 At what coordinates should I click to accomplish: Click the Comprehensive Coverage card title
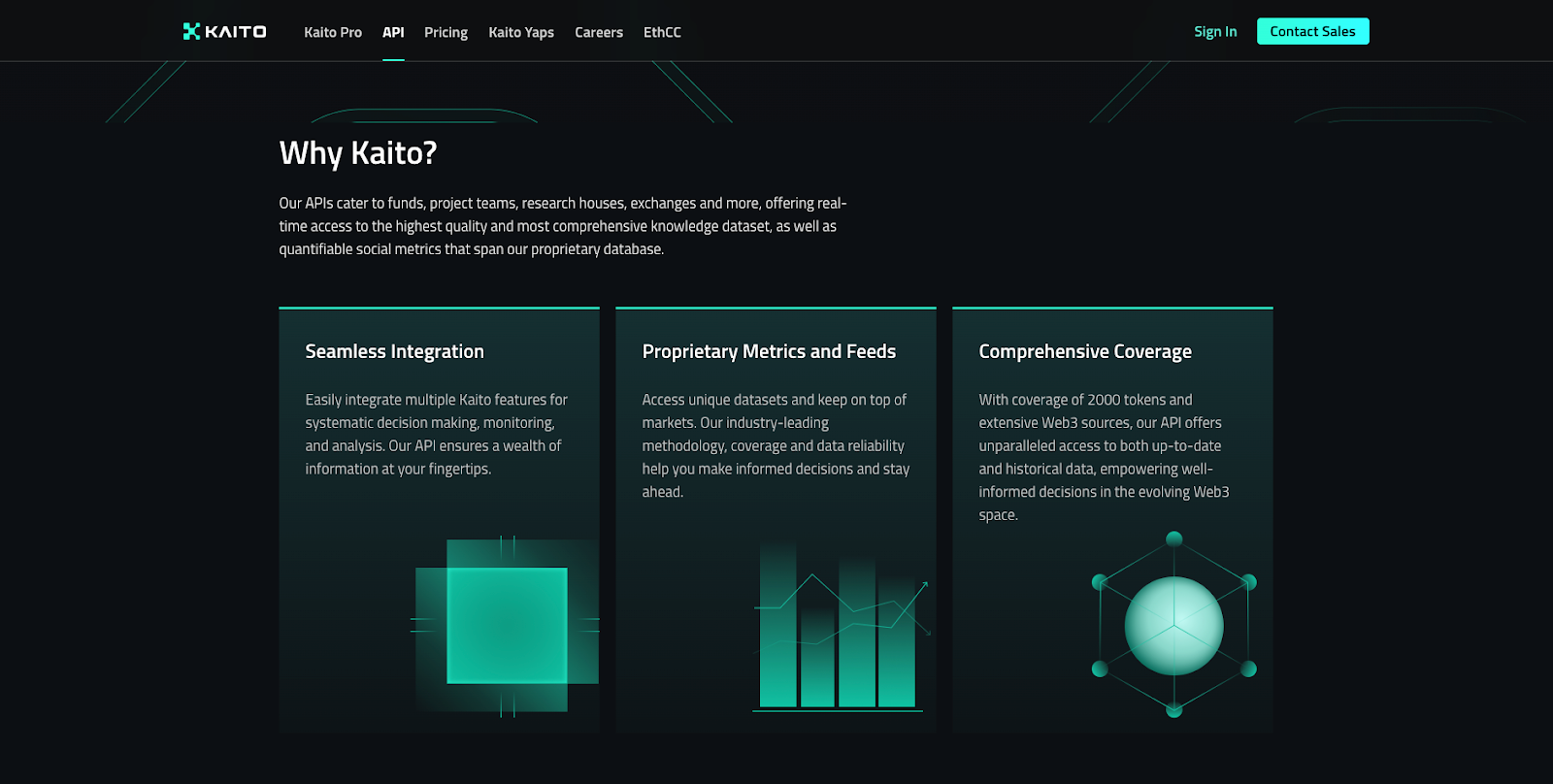coord(1085,351)
